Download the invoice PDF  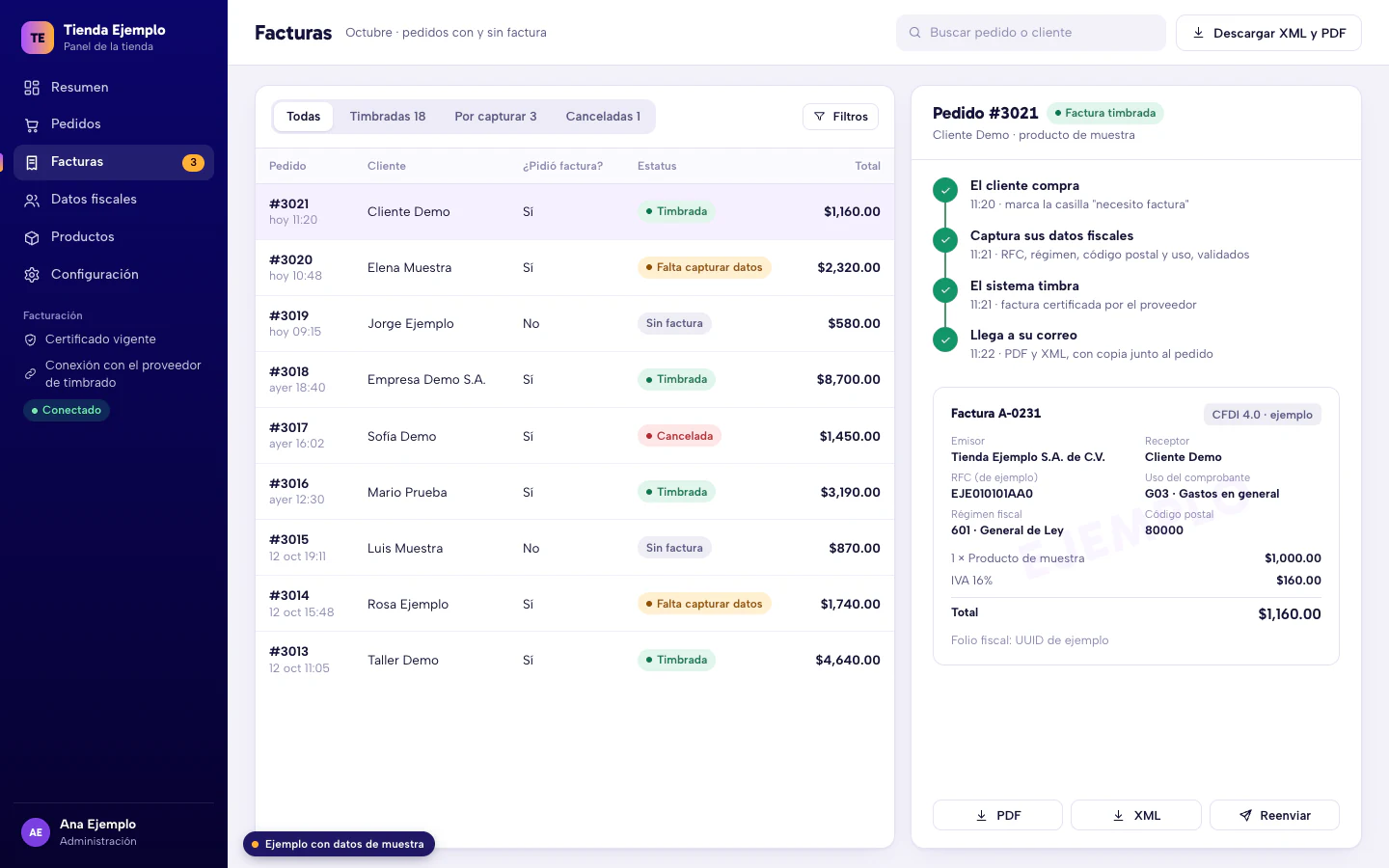coord(997,815)
